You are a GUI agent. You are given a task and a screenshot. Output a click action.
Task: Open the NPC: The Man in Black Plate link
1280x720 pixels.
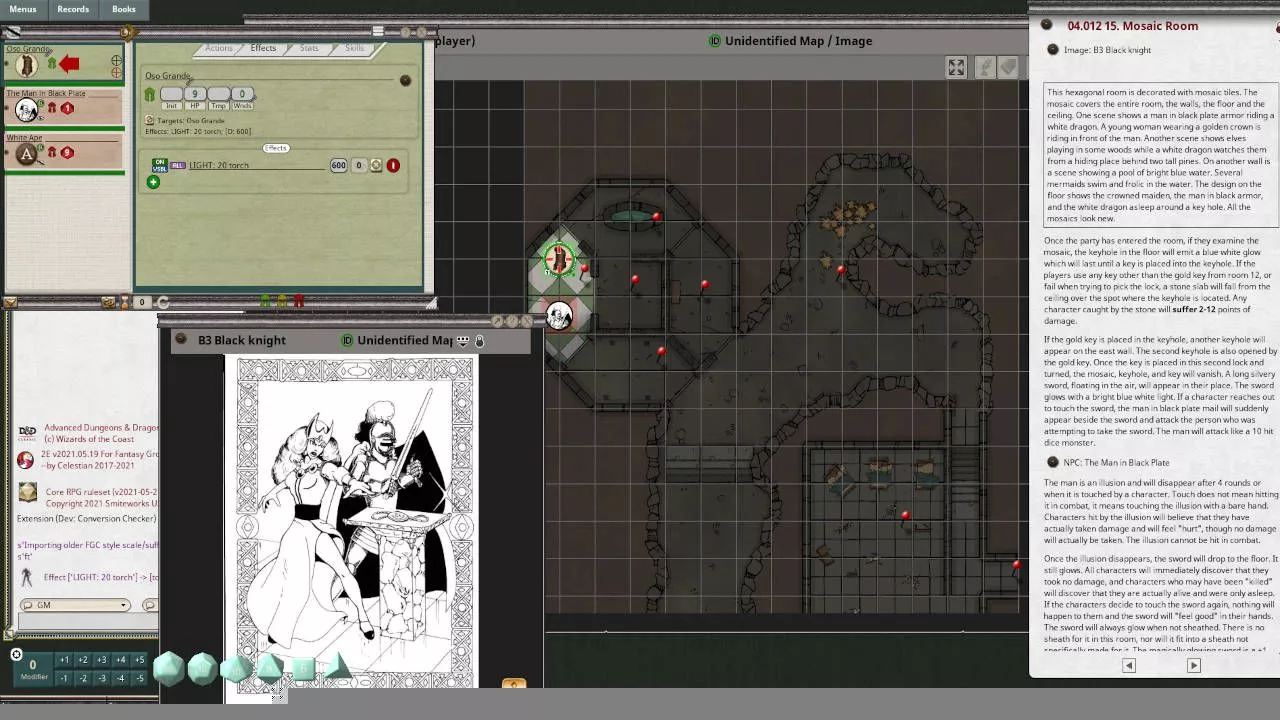[x=1116, y=462]
